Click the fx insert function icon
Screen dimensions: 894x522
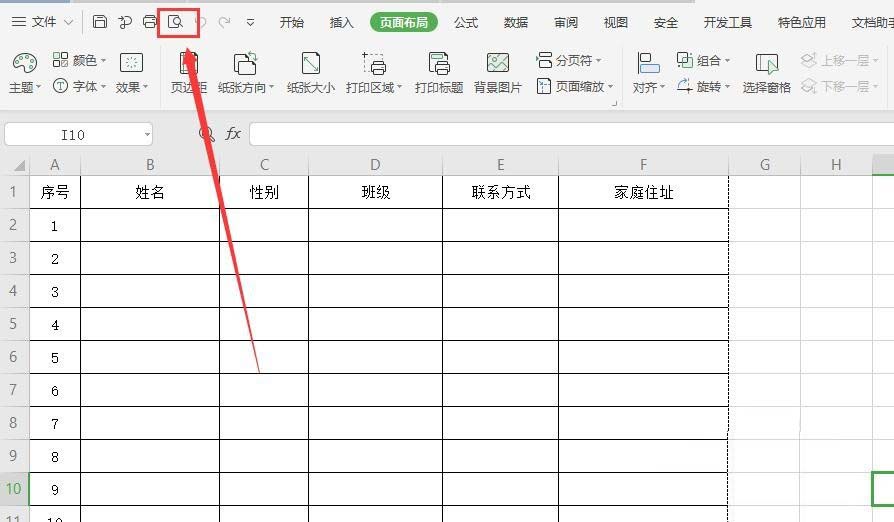[x=233, y=134]
